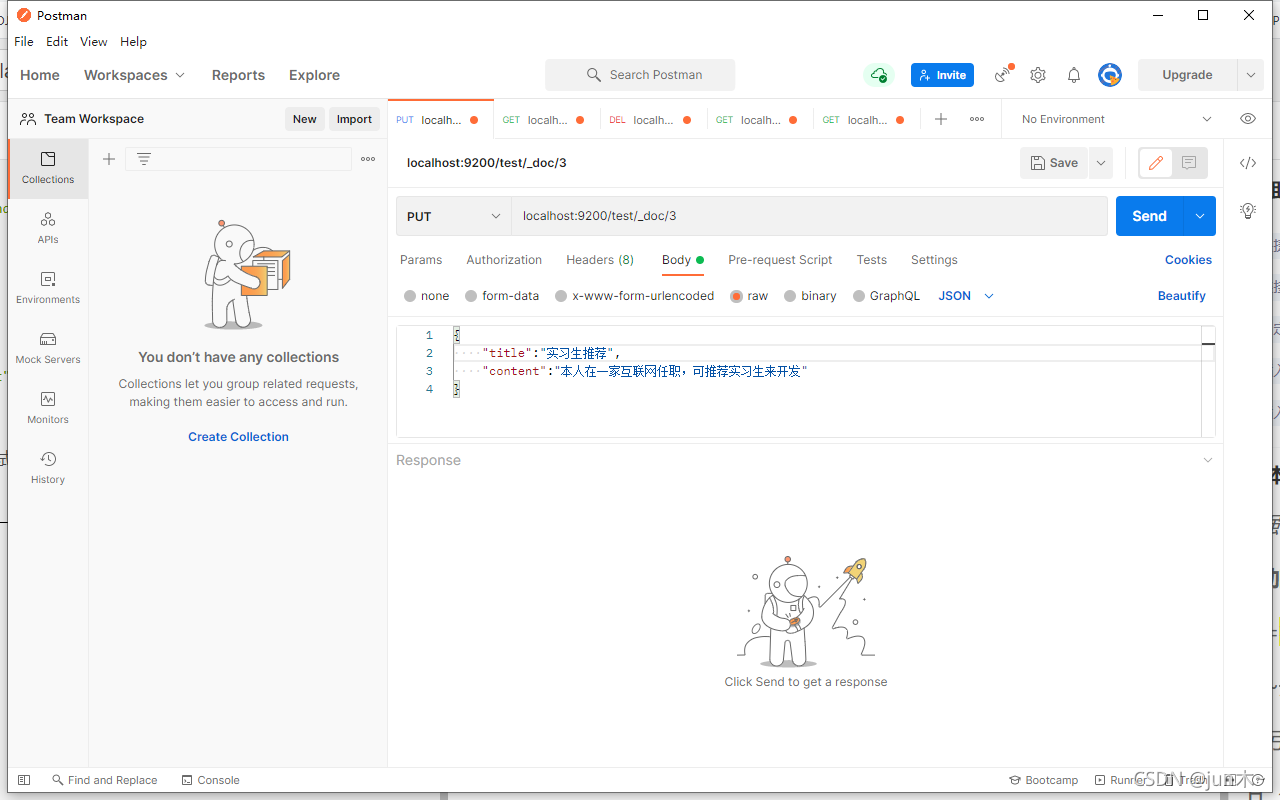Open the settings gear icon
The width and height of the screenshot is (1280, 800).
[x=1038, y=75]
